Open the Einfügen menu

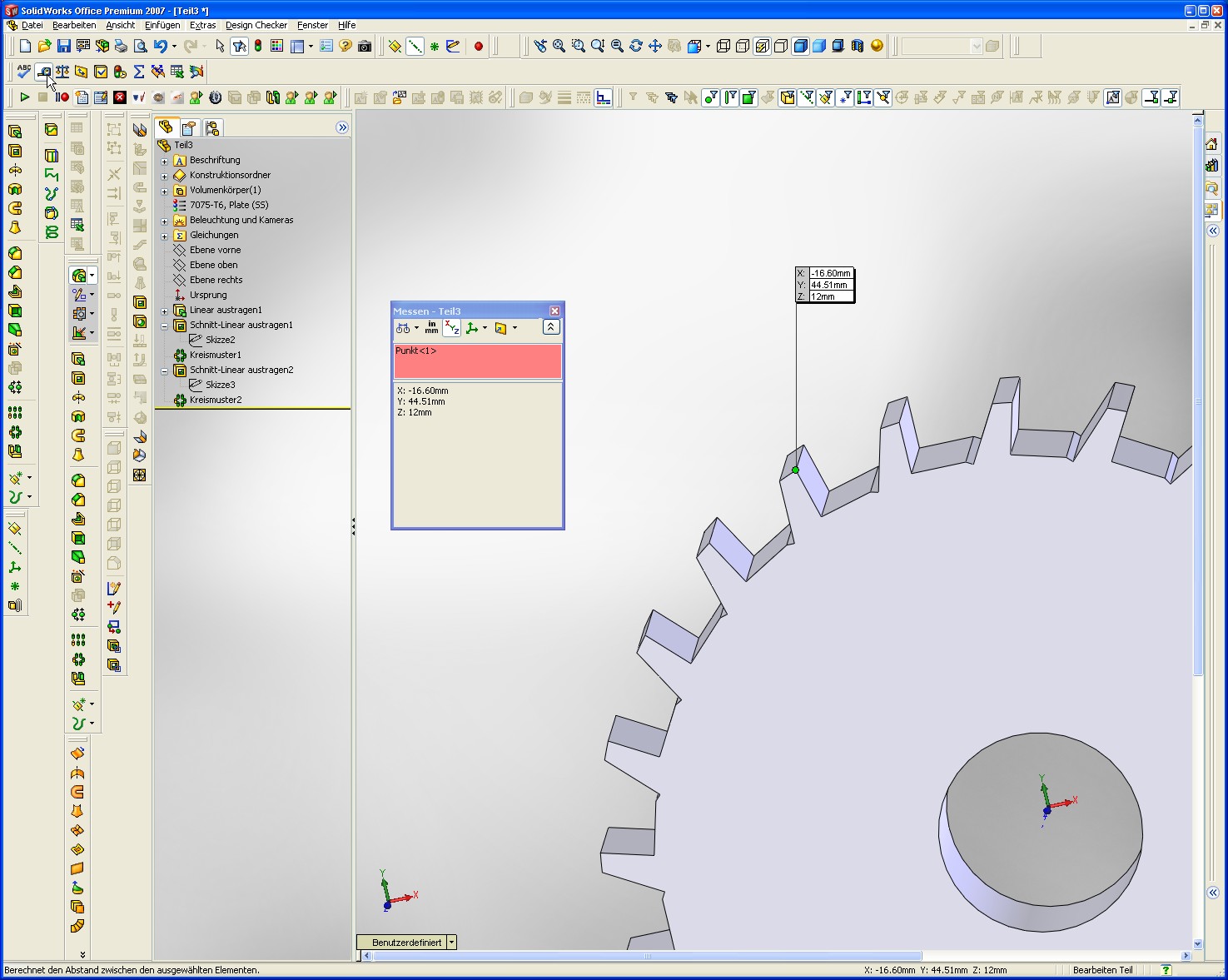pyautogui.click(x=162, y=25)
